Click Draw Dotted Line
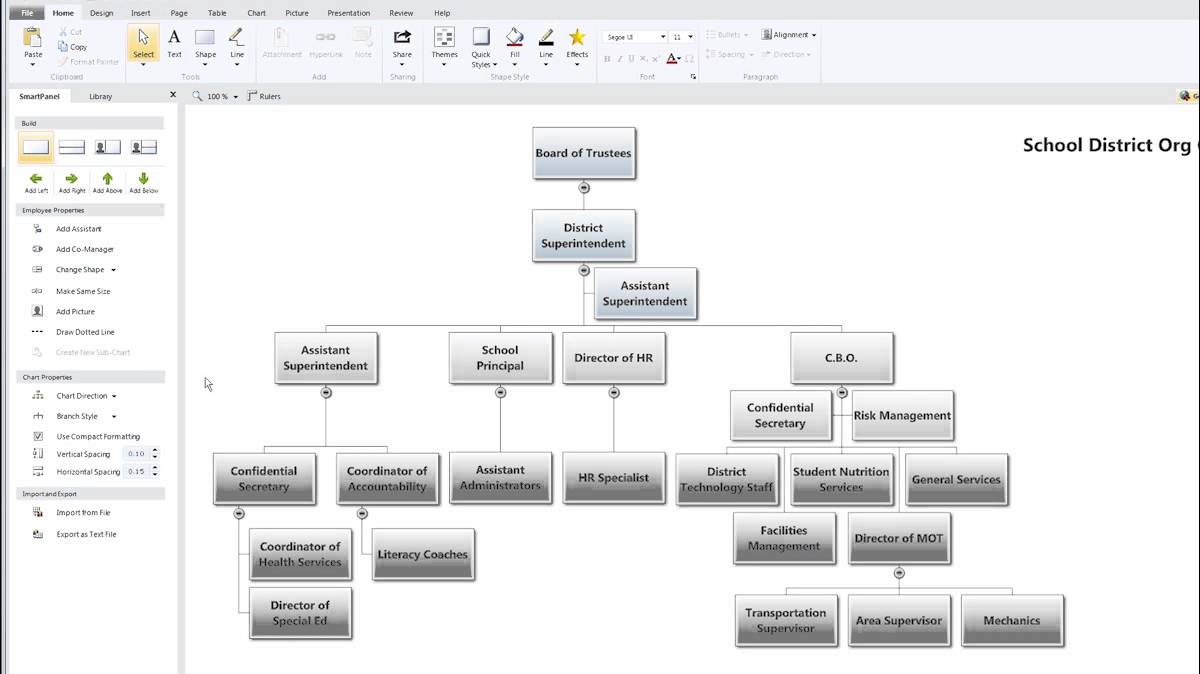 click(85, 332)
